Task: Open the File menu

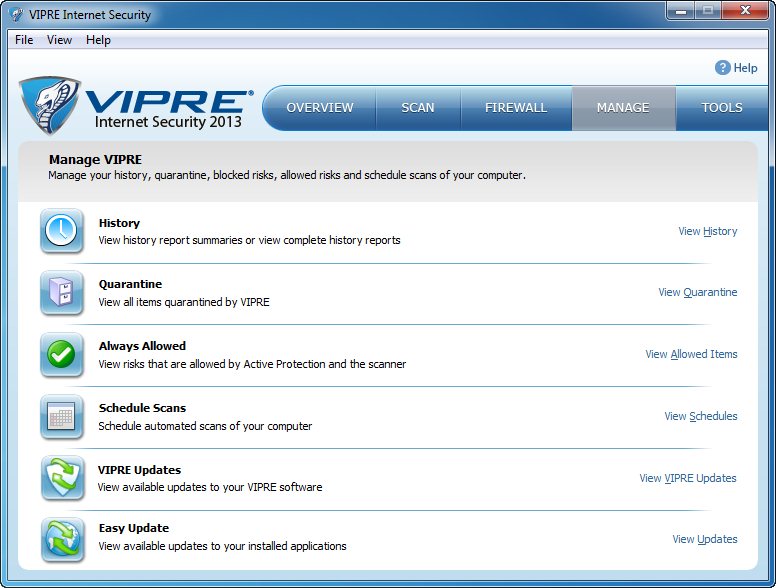Action: (24, 40)
